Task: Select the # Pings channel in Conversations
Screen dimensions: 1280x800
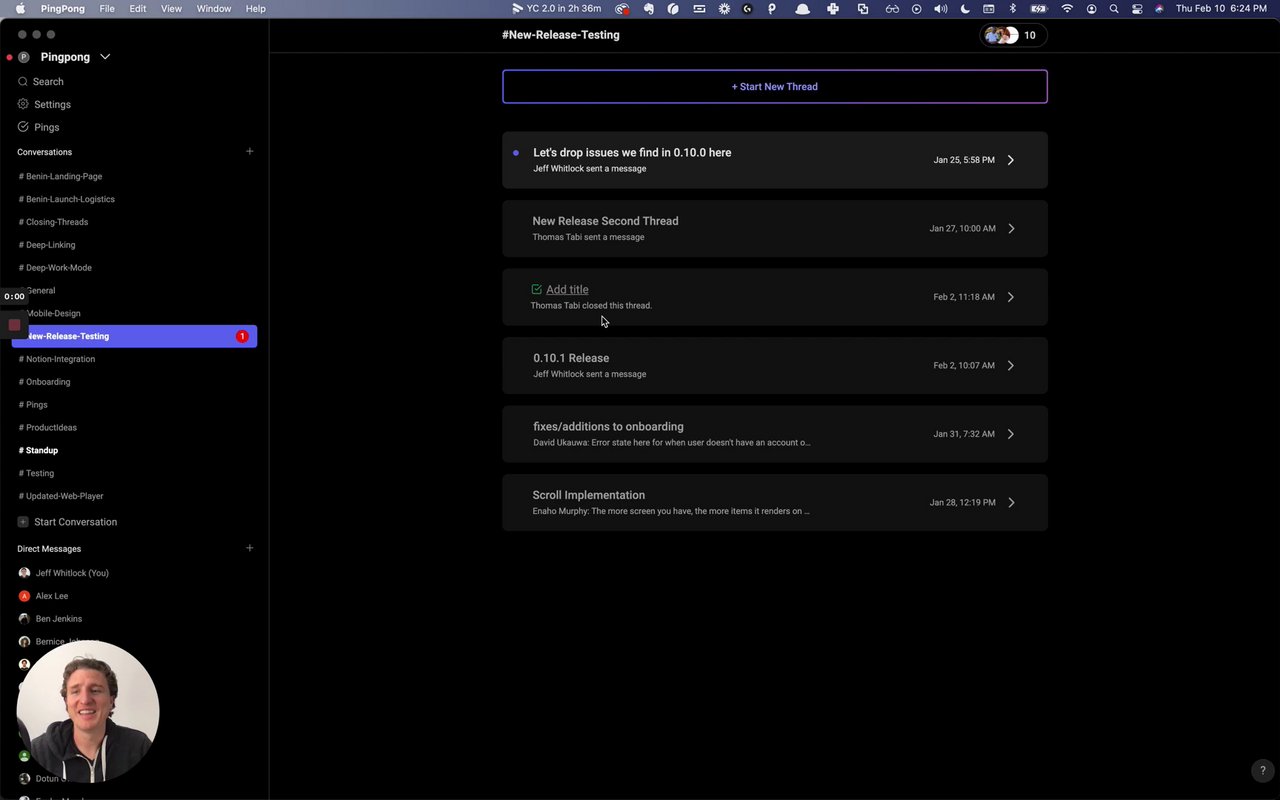Action: (x=33, y=405)
